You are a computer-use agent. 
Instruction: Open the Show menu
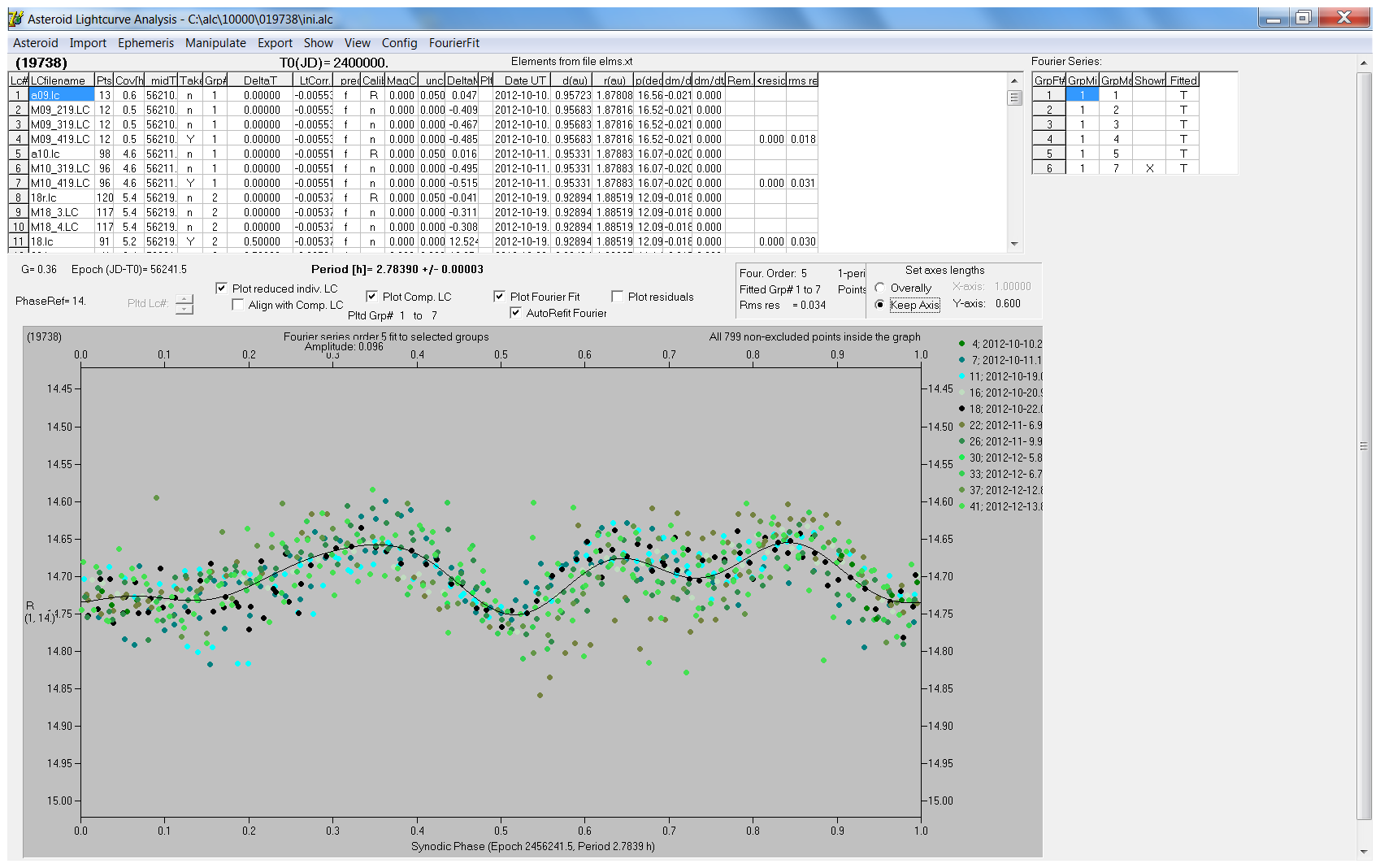coord(319,43)
